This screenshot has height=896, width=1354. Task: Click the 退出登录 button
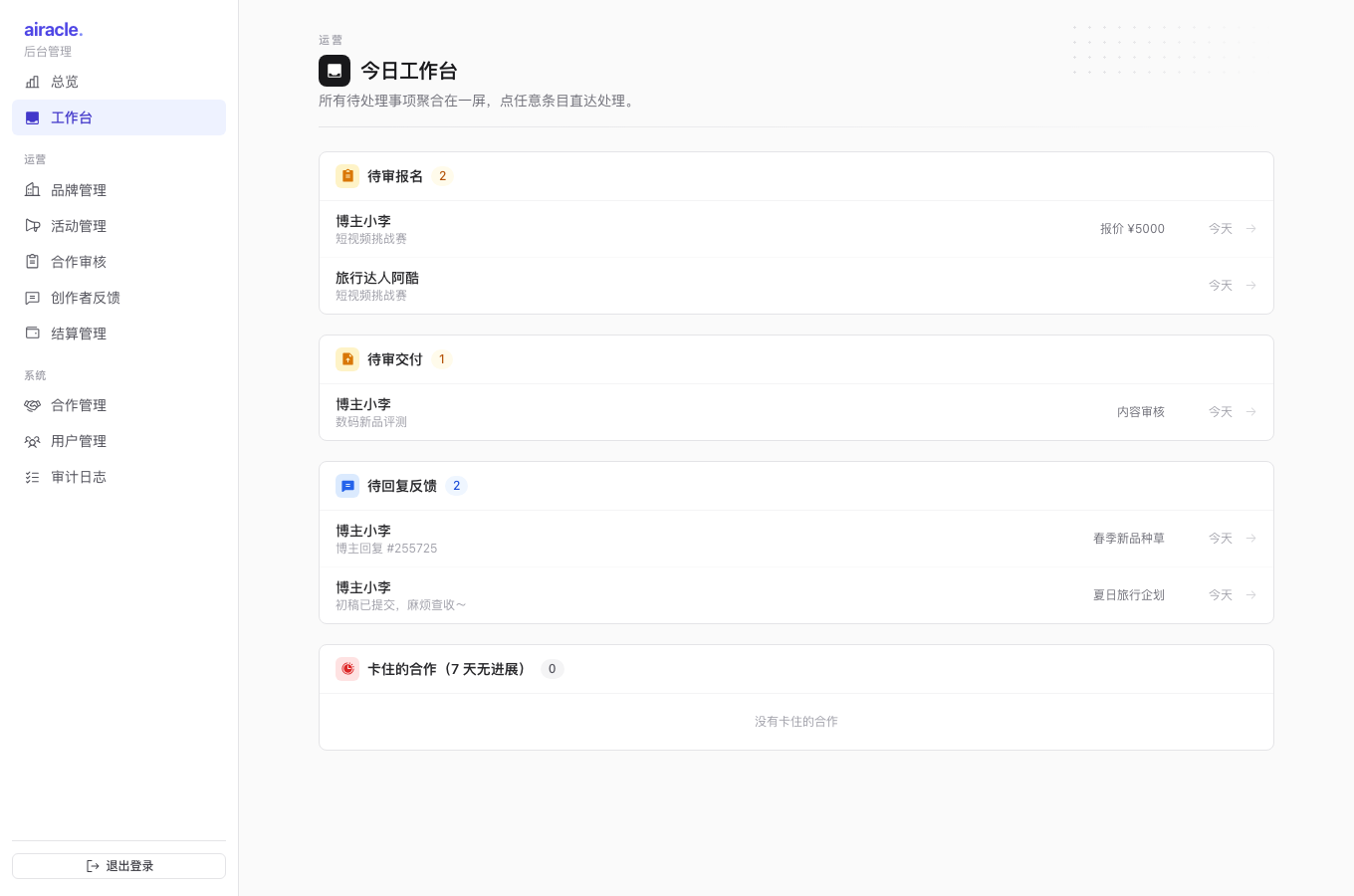click(118, 866)
